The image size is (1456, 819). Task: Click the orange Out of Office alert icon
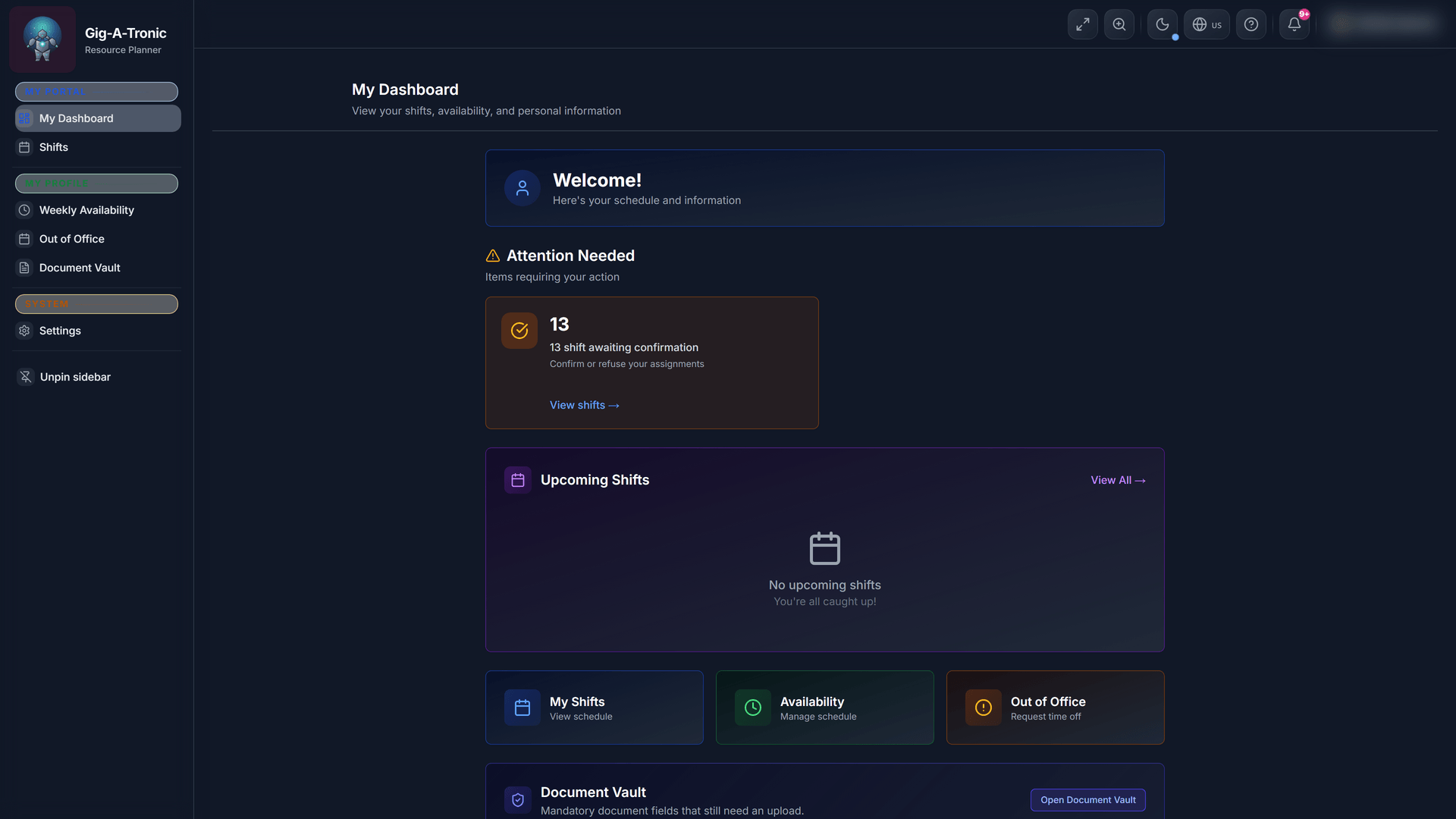pyautogui.click(x=984, y=708)
